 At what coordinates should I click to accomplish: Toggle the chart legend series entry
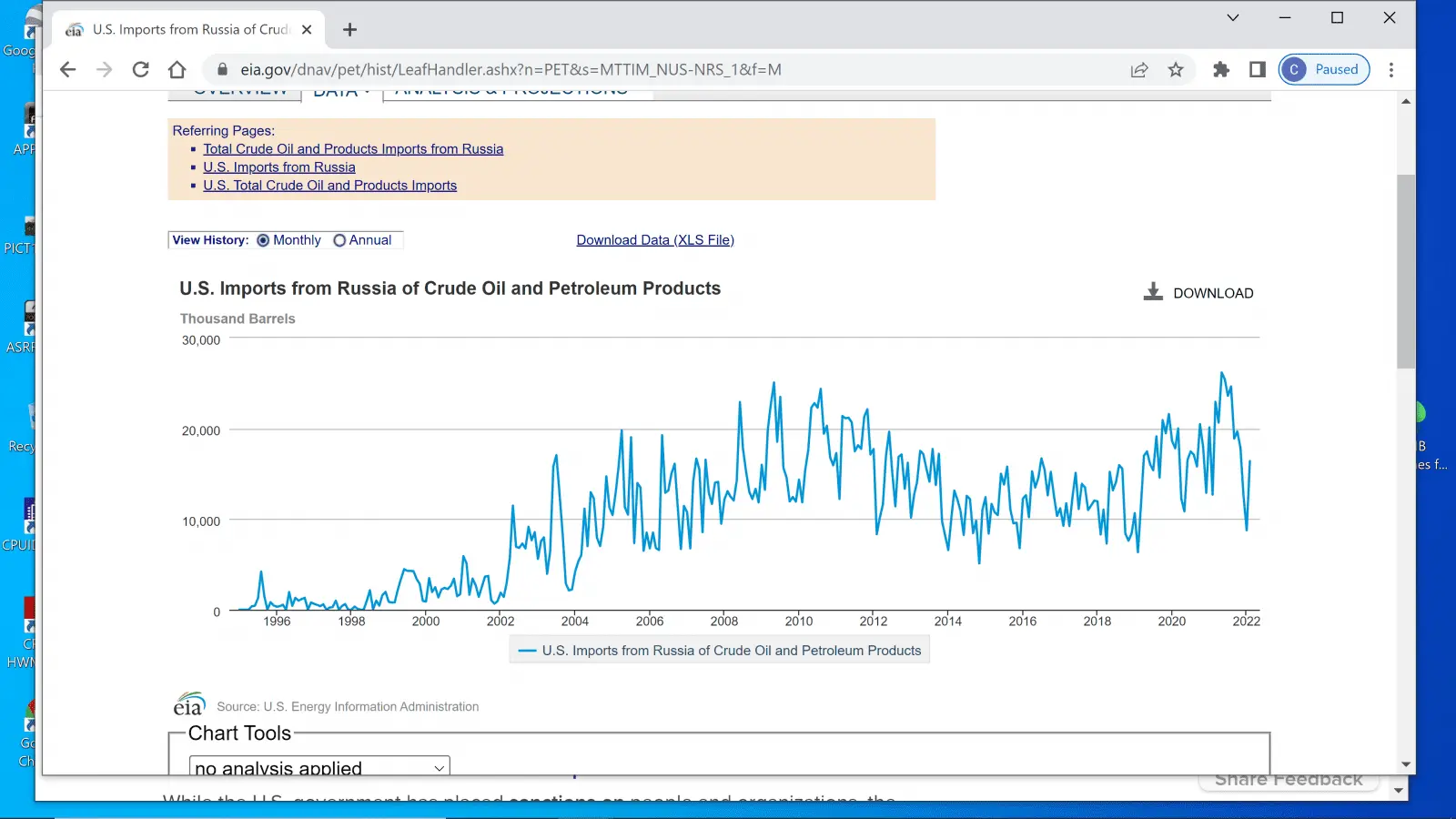click(719, 651)
